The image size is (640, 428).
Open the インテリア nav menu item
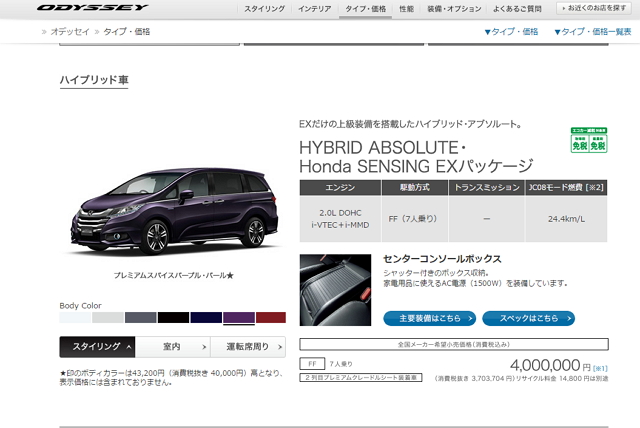pos(314,9)
